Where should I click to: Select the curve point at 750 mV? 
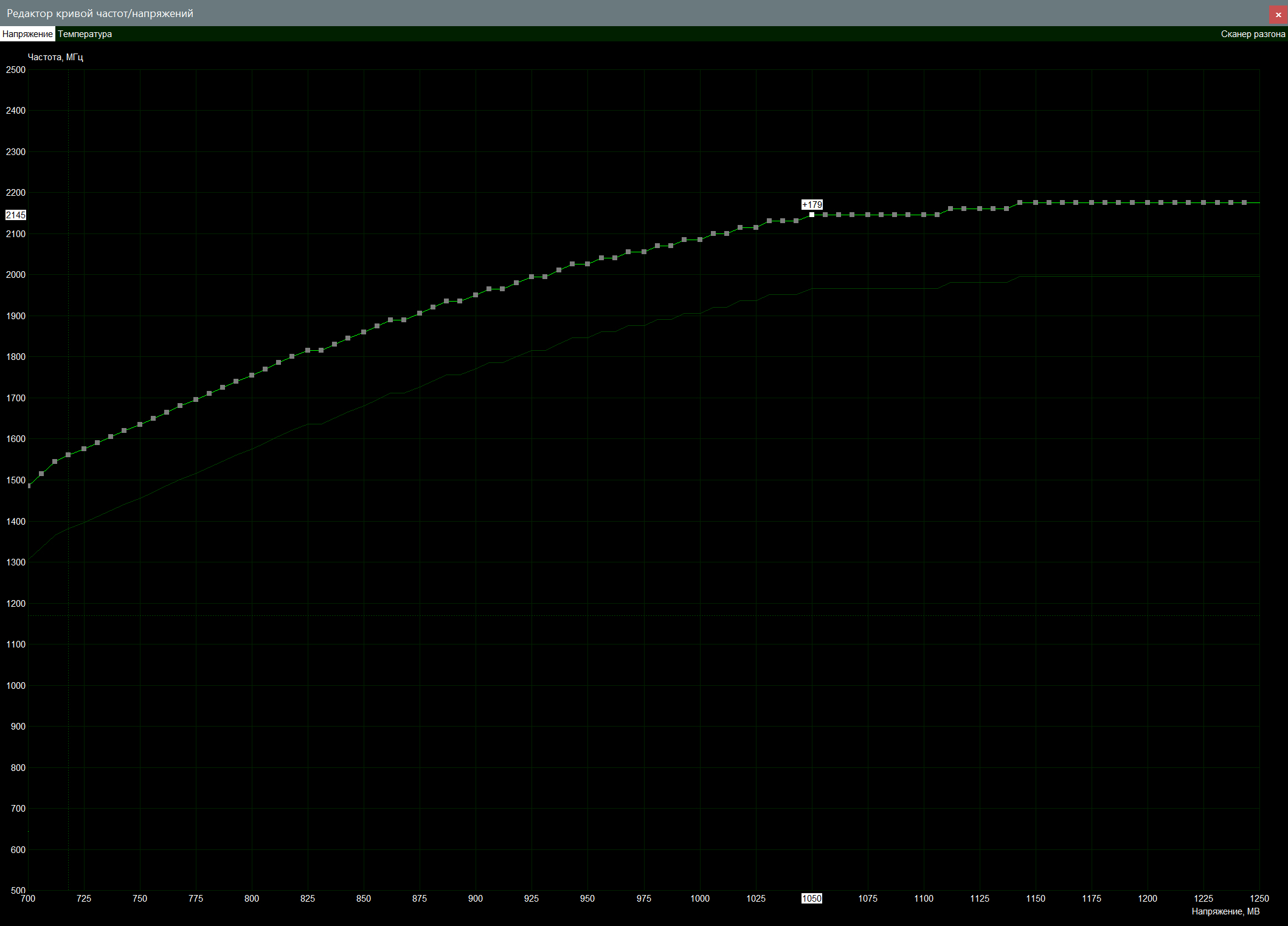pyautogui.click(x=140, y=424)
